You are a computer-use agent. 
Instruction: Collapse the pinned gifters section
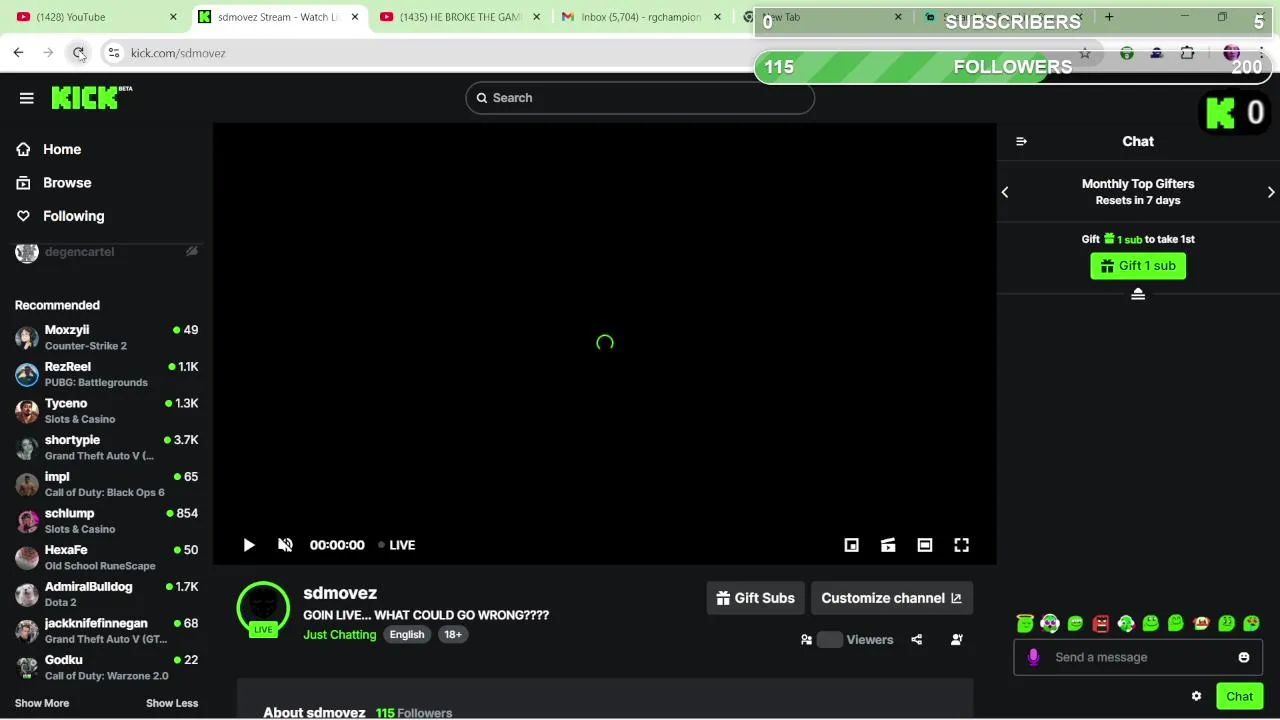[x=1138, y=294]
